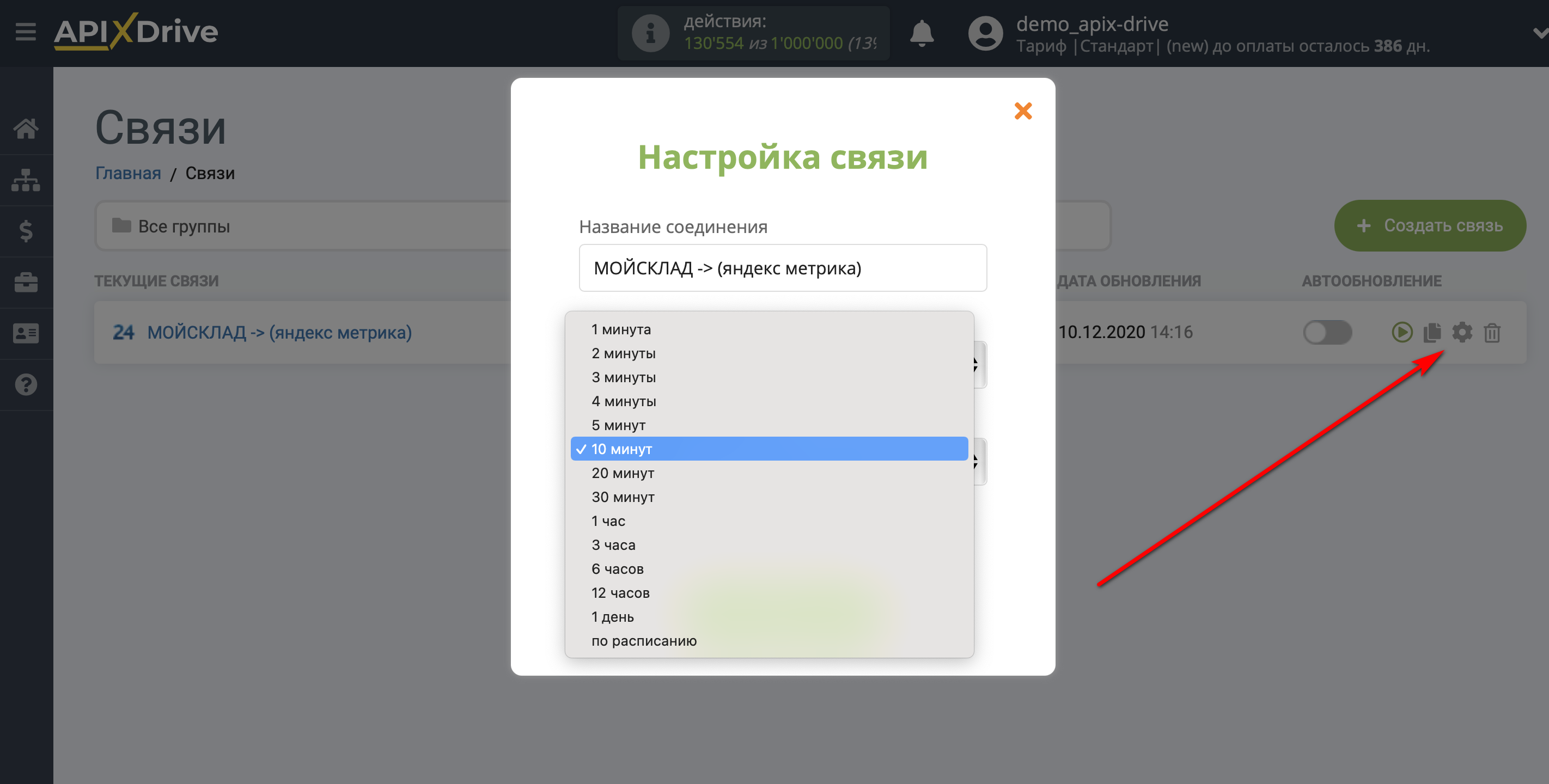1549x784 pixels.
Task: Select 30 минут interval option
Action: tap(769, 497)
